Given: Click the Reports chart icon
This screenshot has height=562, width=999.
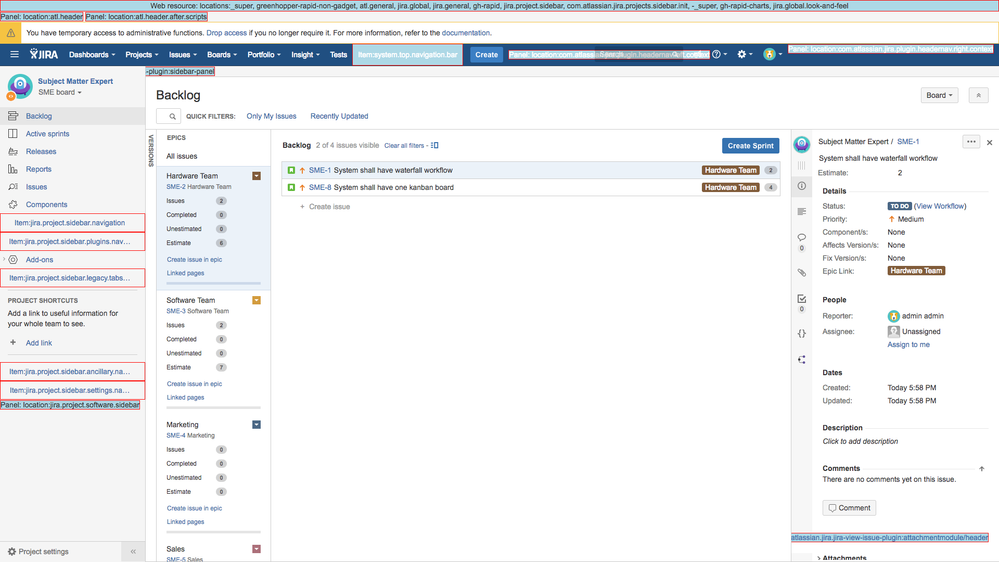Looking at the screenshot, I should pos(13,169).
